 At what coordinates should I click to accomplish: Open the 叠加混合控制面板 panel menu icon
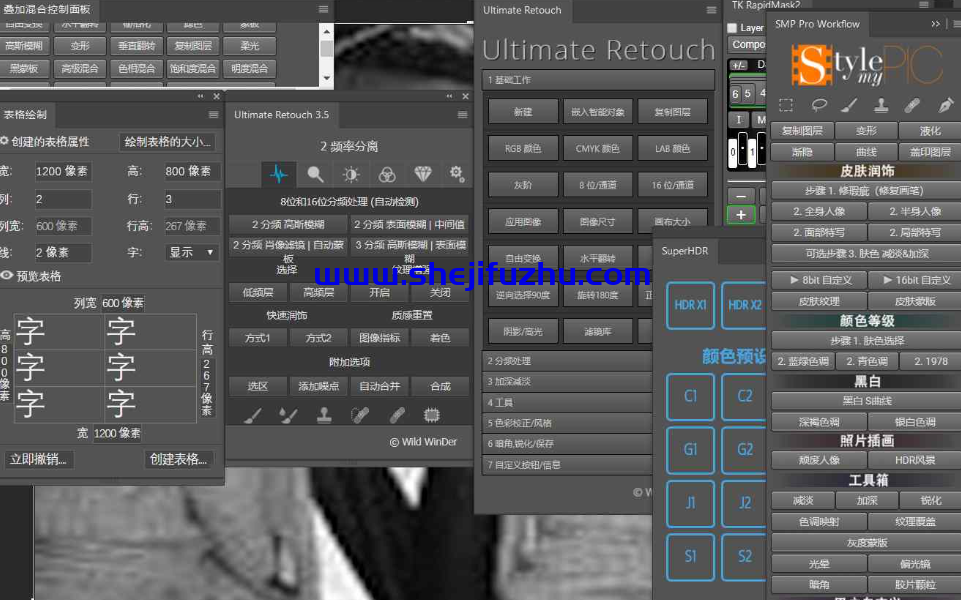click(324, 9)
